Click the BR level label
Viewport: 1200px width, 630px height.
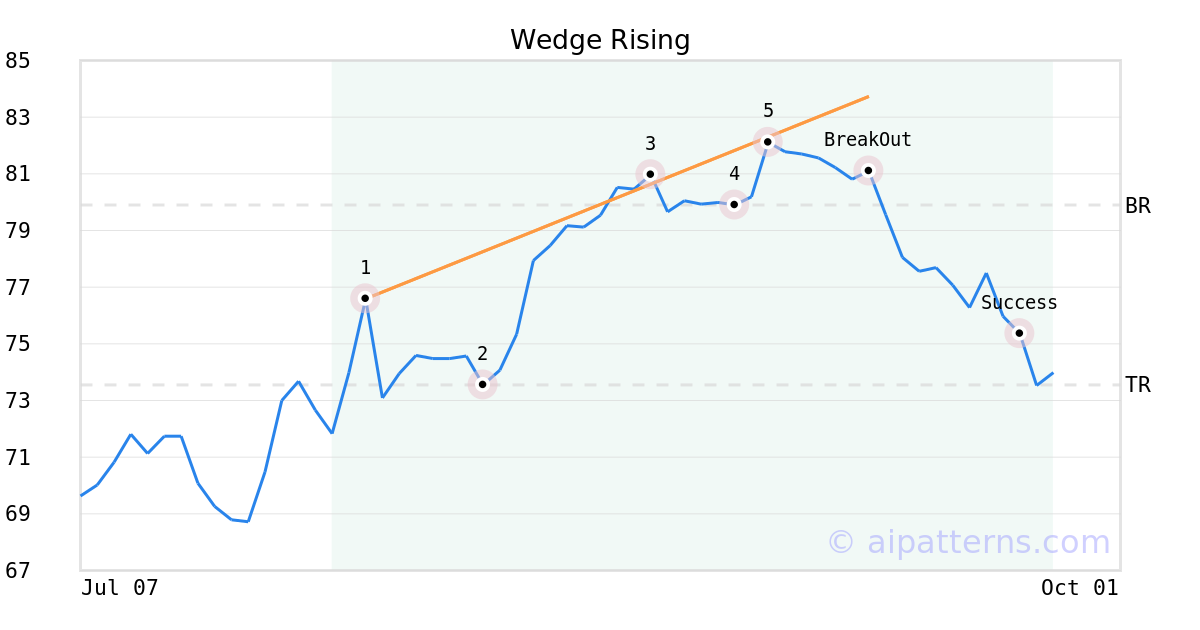point(1138,206)
